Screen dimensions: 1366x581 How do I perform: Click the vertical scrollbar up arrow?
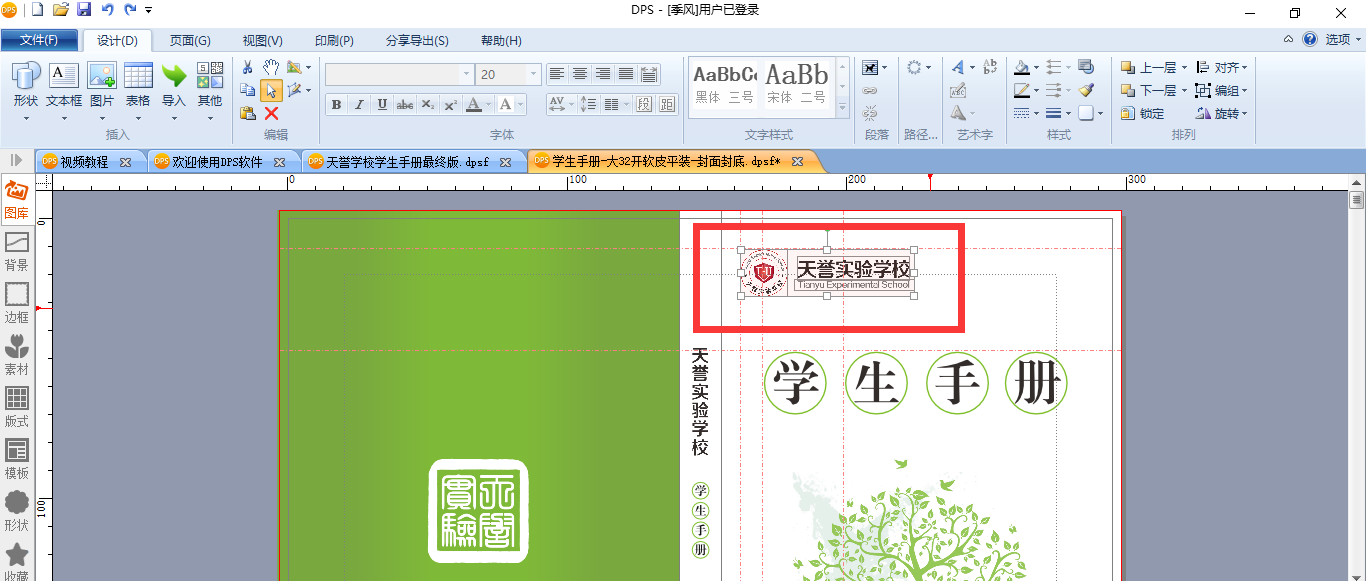[x=1357, y=181]
